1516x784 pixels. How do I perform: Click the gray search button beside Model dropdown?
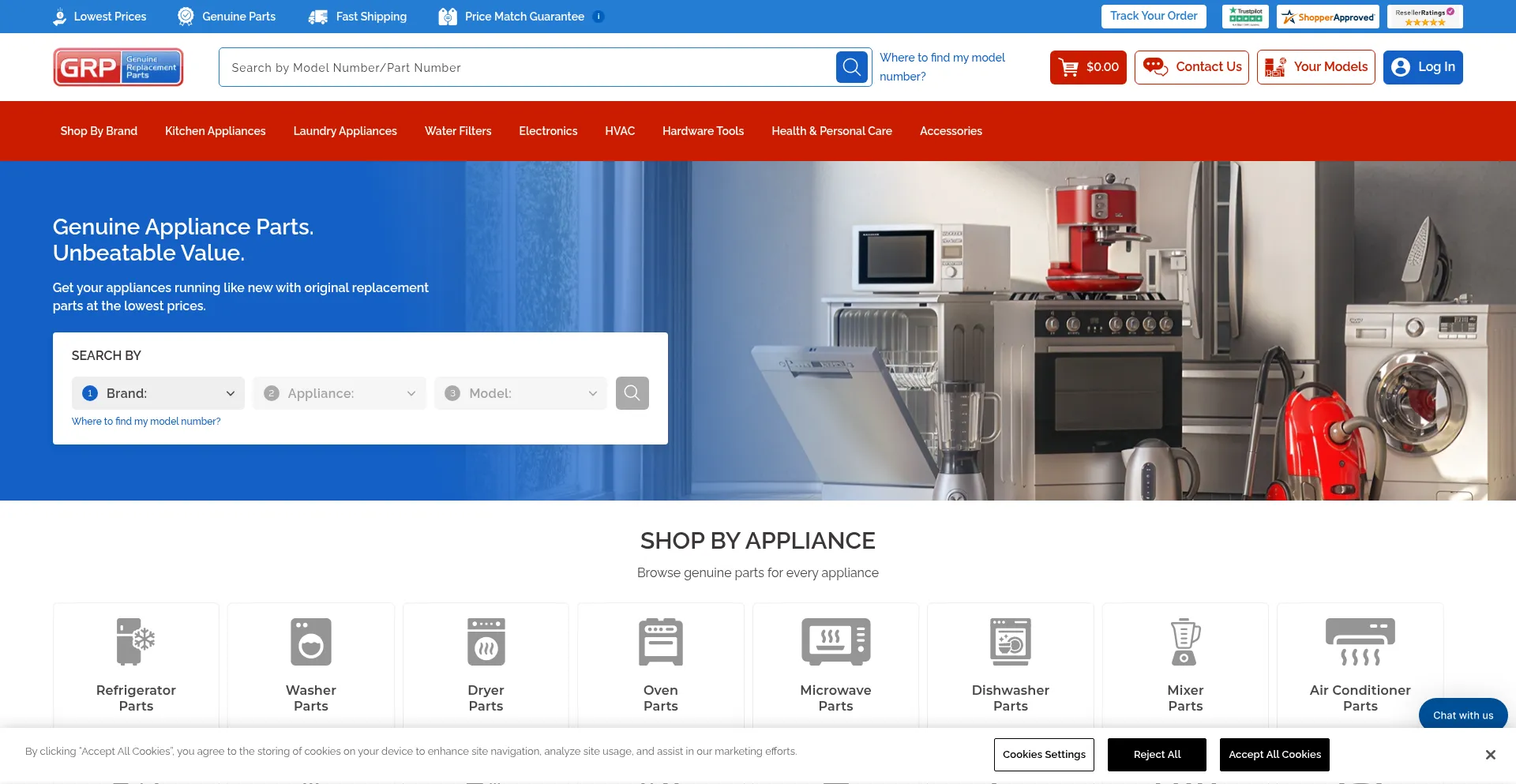632,393
